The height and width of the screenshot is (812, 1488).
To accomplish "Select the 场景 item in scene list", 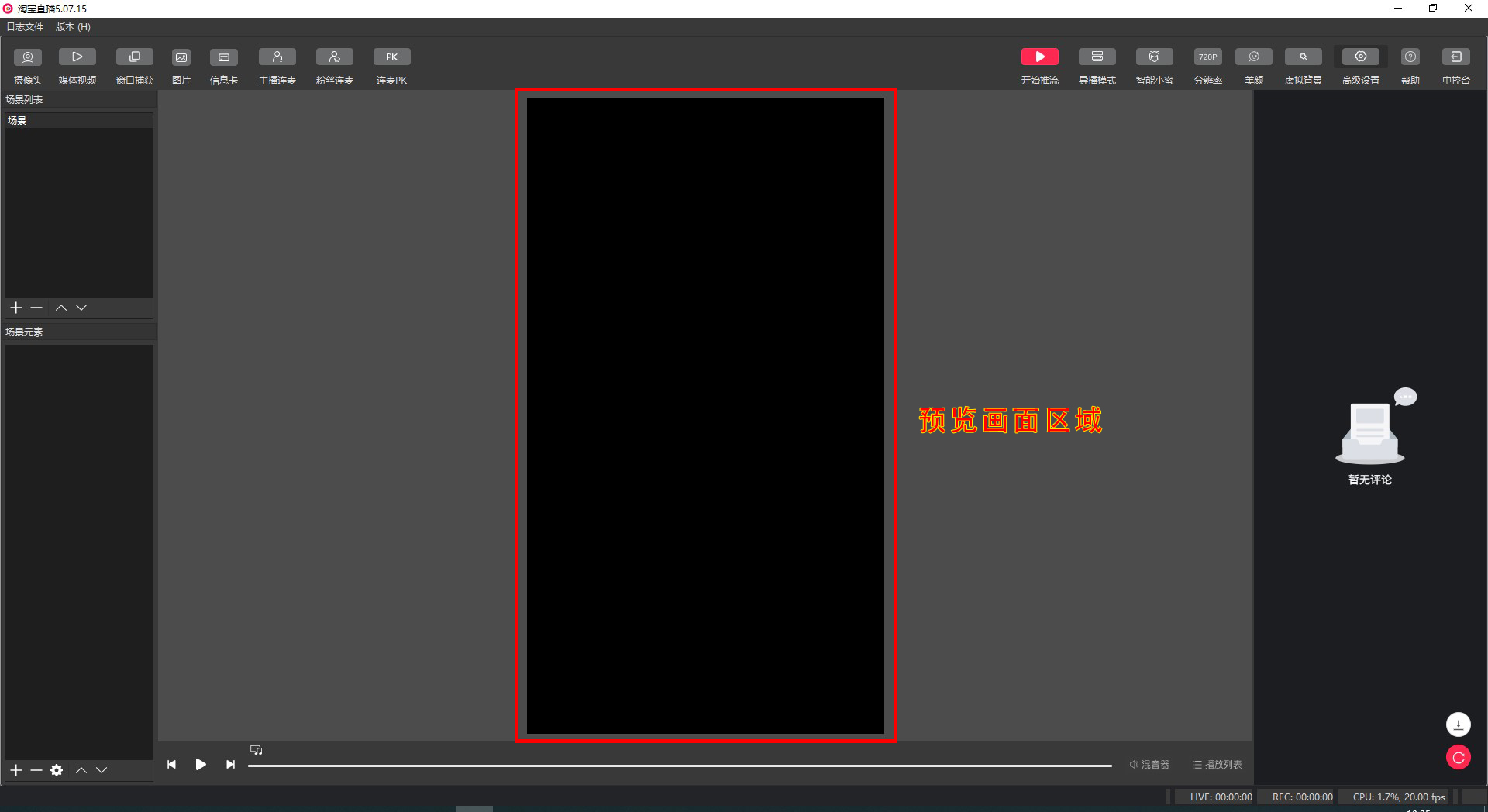I will point(78,121).
